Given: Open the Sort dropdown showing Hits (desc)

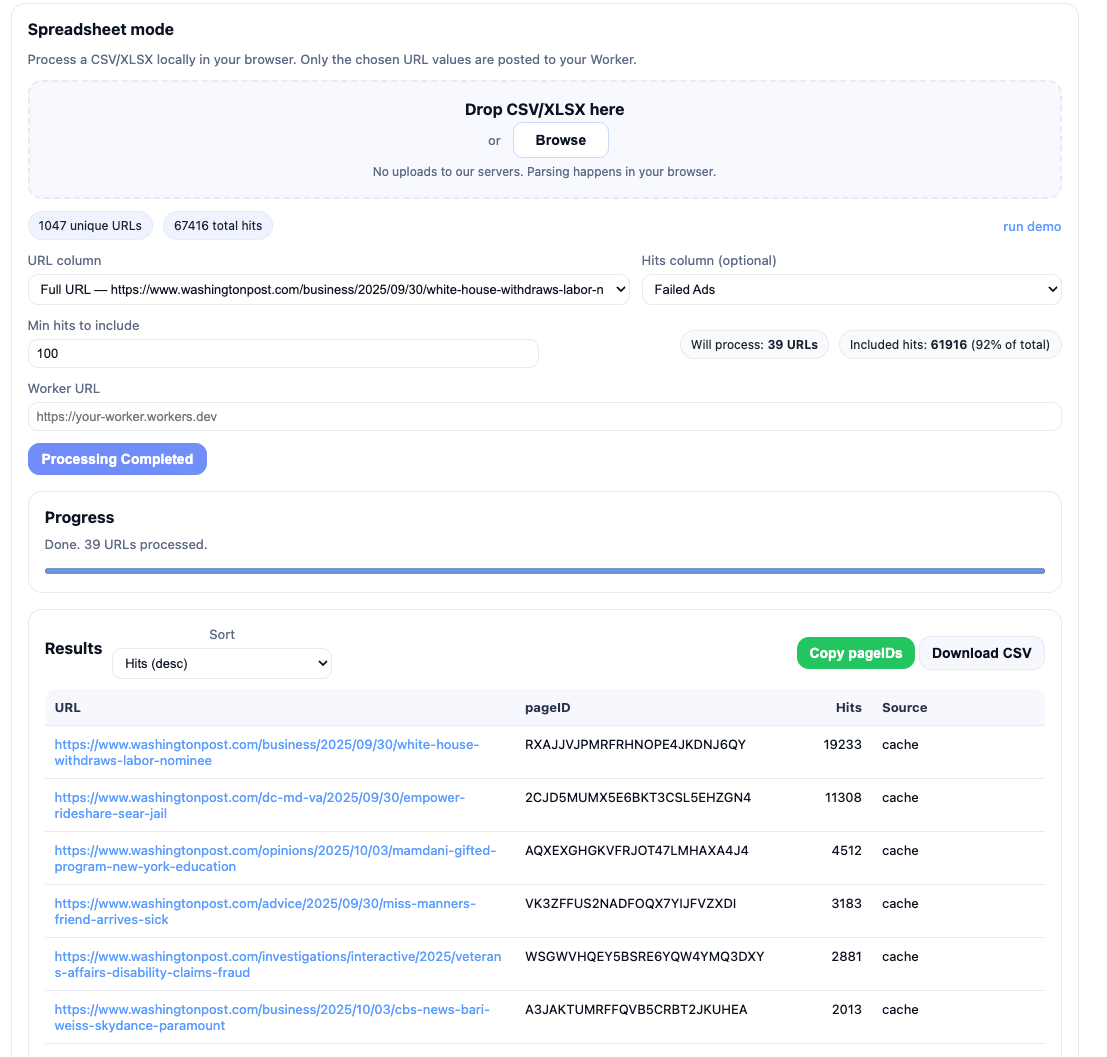Looking at the screenshot, I should (x=221, y=664).
